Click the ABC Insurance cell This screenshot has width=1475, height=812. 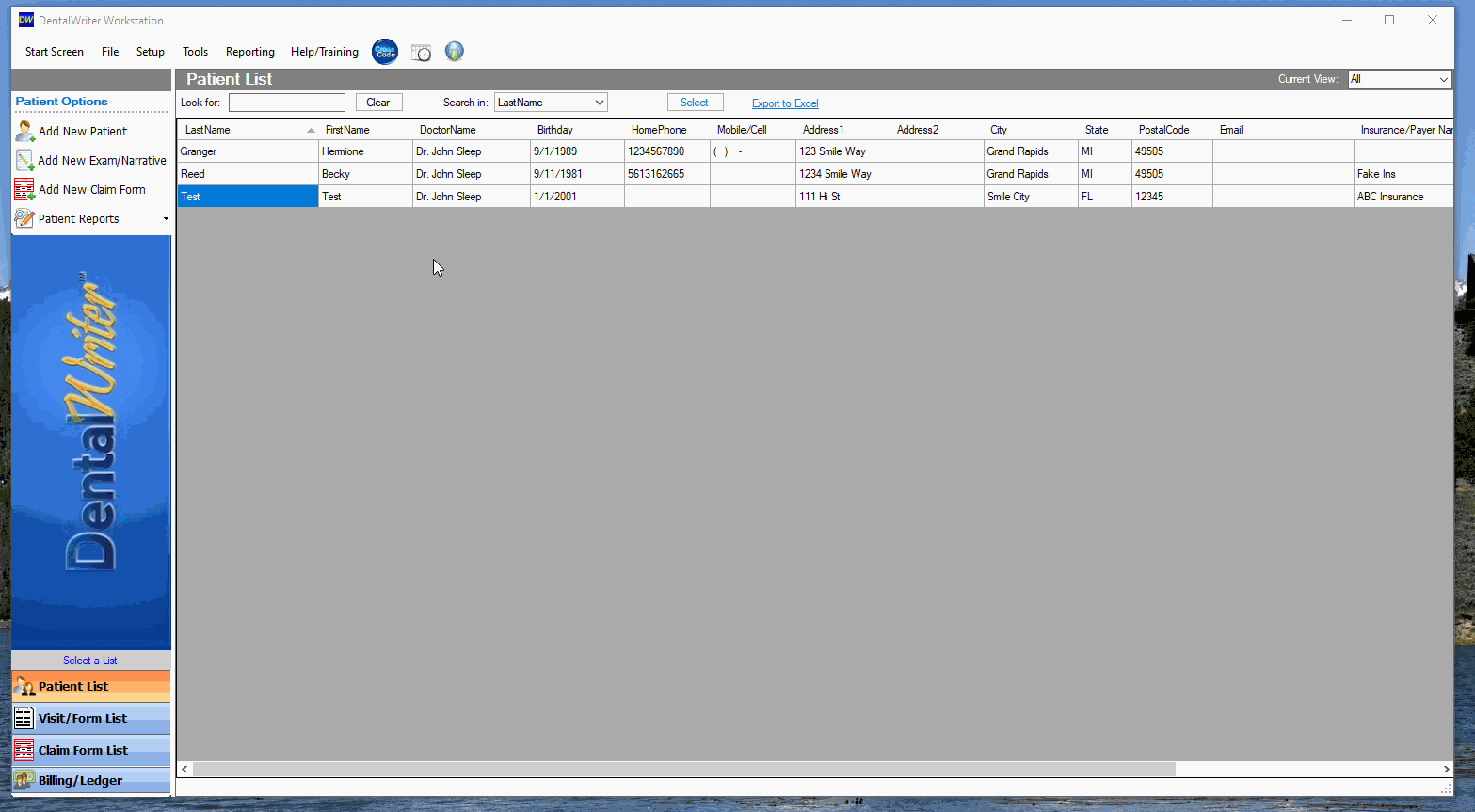[x=1403, y=197]
